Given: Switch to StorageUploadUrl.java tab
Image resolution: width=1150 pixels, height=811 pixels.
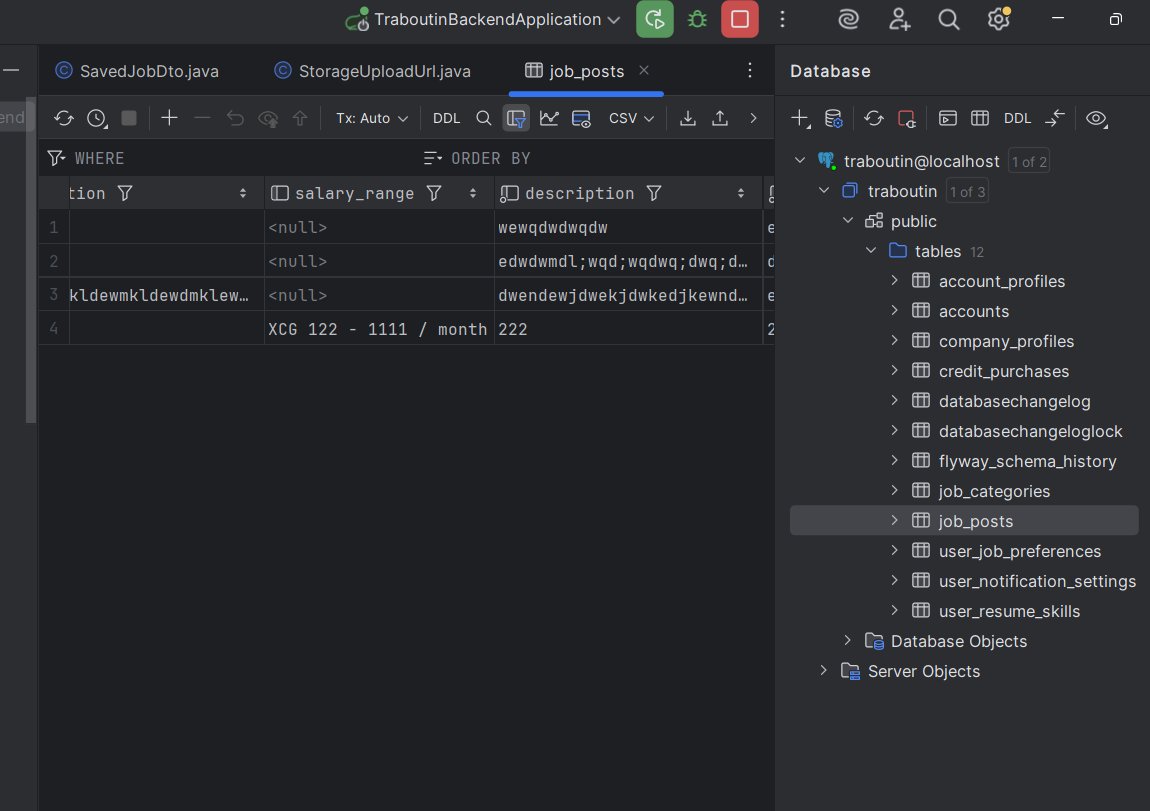Looking at the screenshot, I should (x=373, y=71).
